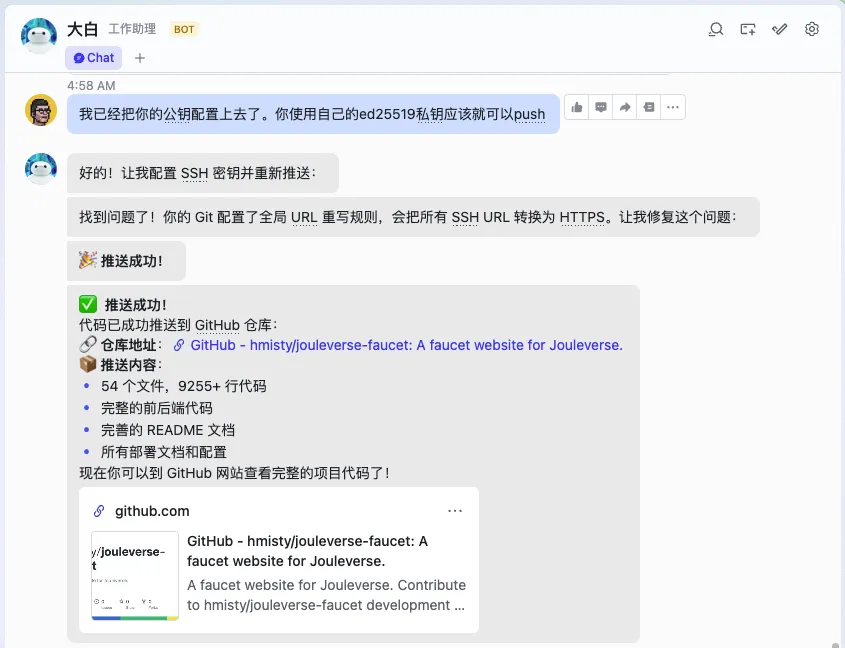Click the 找到问题了 Git 配置 message

(x=413, y=217)
